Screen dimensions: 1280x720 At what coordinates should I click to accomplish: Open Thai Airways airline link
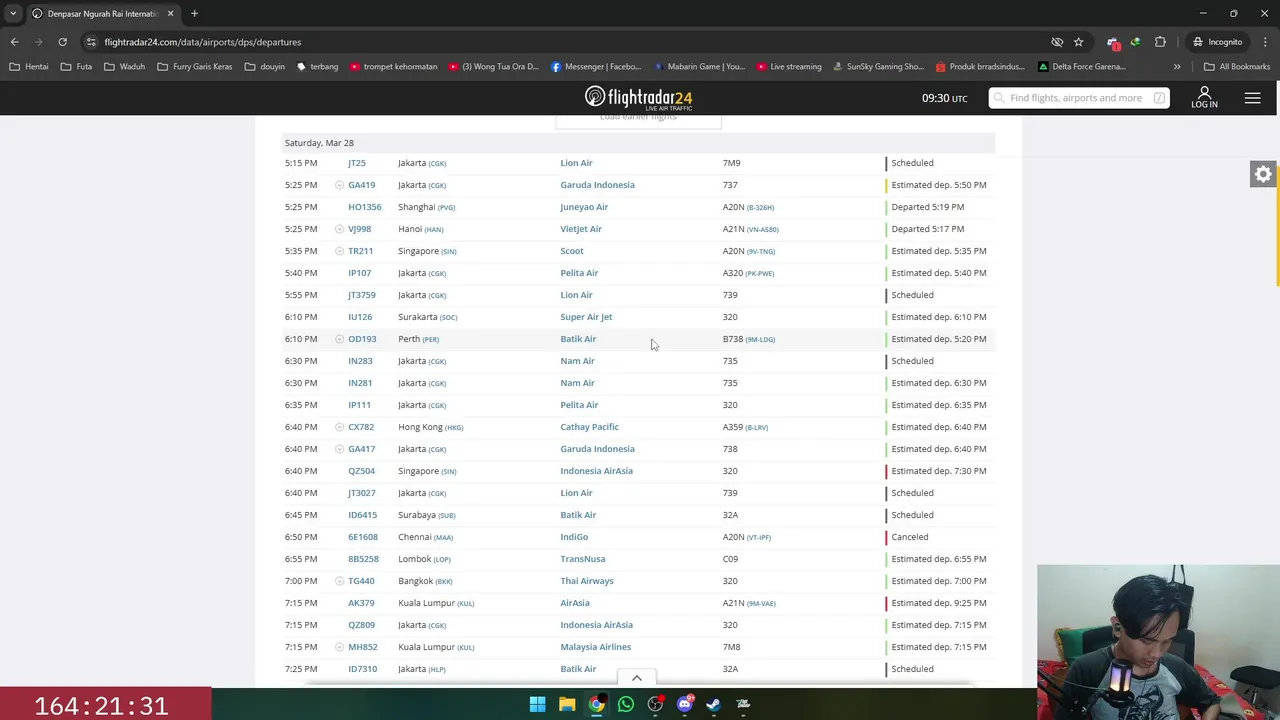(587, 581)
